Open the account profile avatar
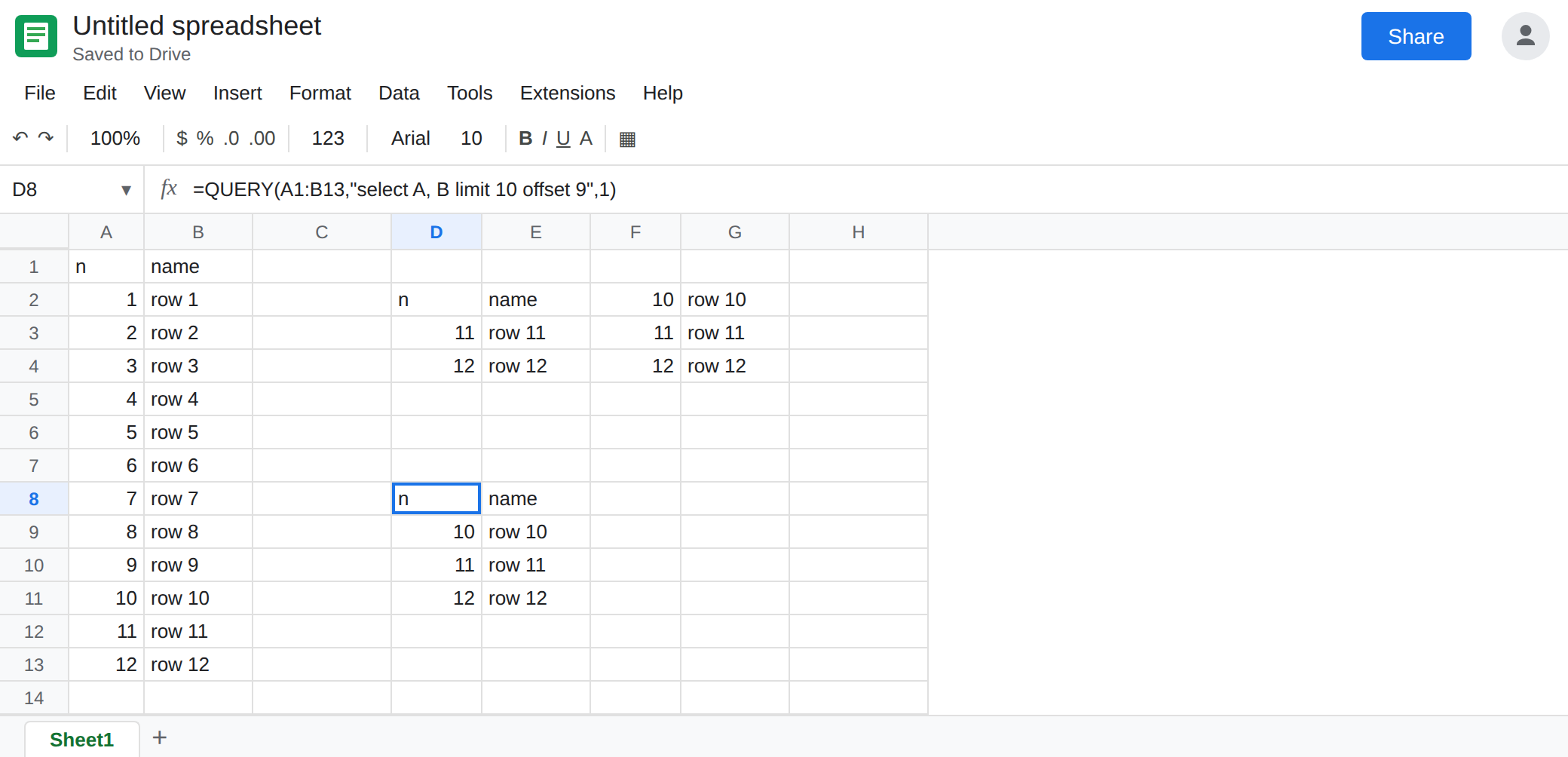The width and height of the screenshot is (1568, 757). (x=1526, y=36)
